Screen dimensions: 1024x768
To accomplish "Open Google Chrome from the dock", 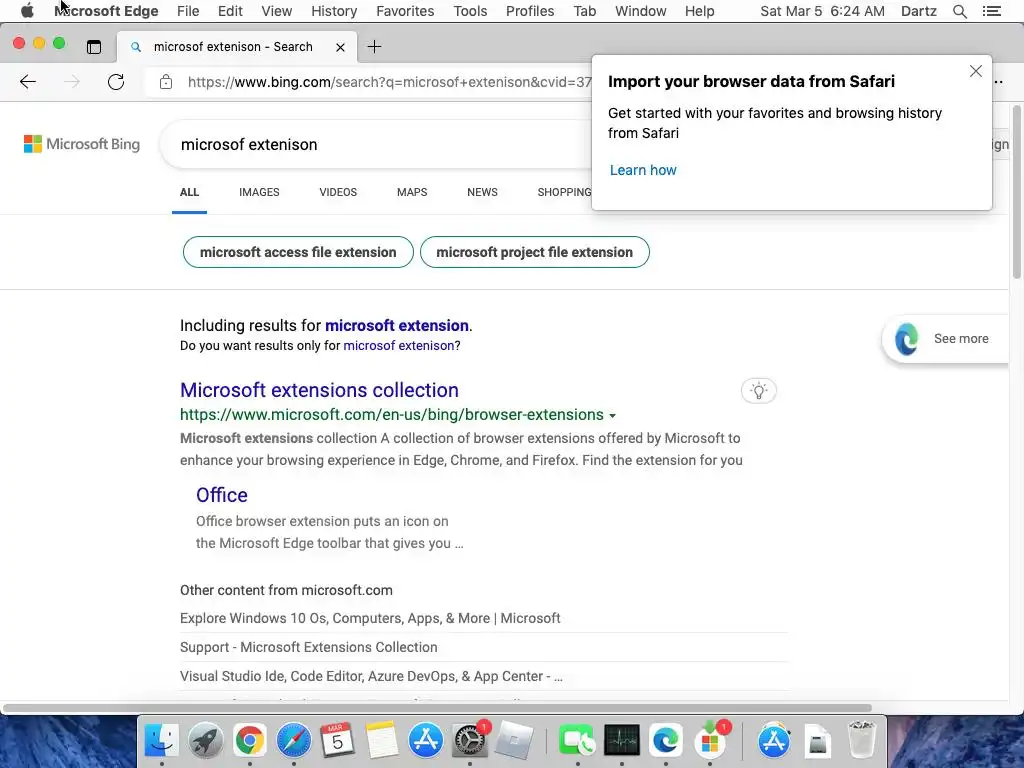I will [x=249, y=741].
